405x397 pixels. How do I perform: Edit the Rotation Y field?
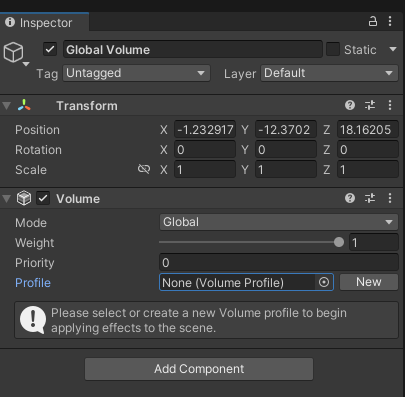[286, 149]
